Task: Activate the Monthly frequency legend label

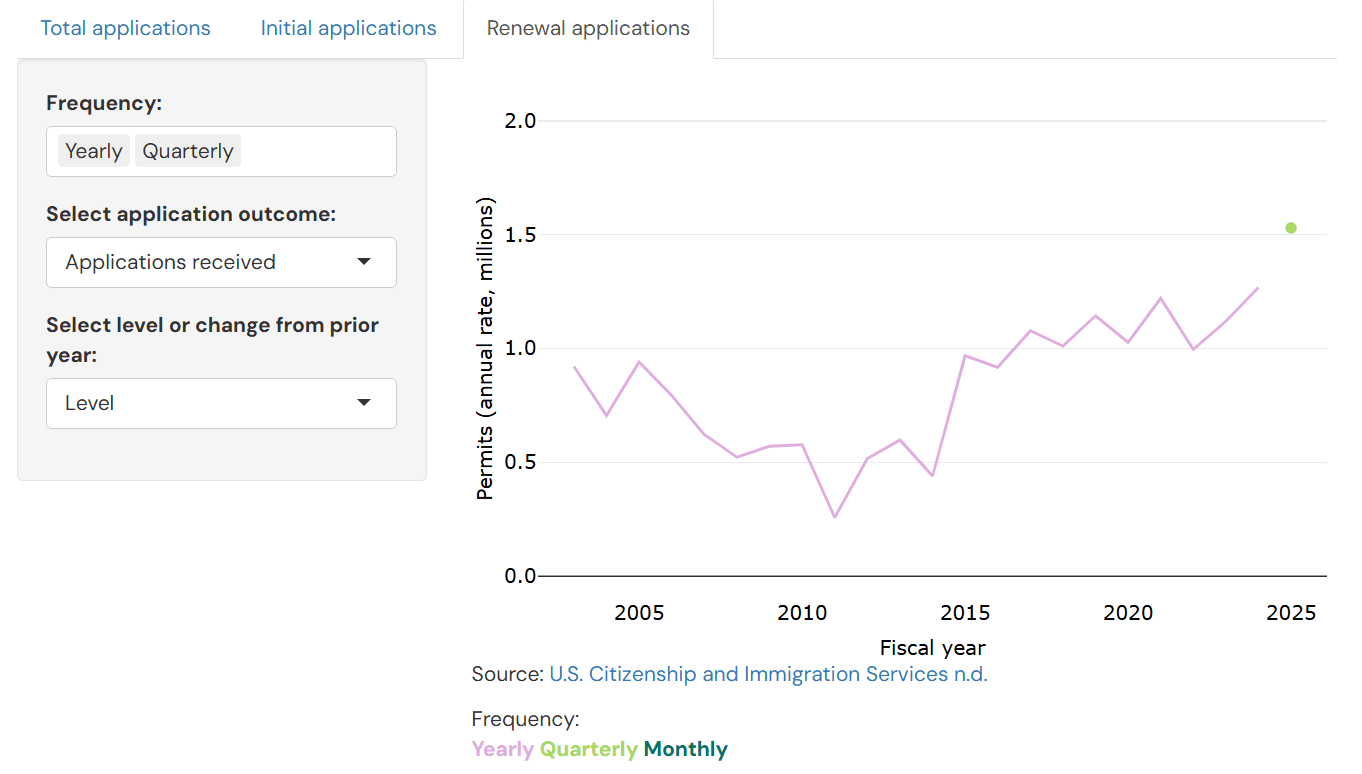Action: (684, 748)
